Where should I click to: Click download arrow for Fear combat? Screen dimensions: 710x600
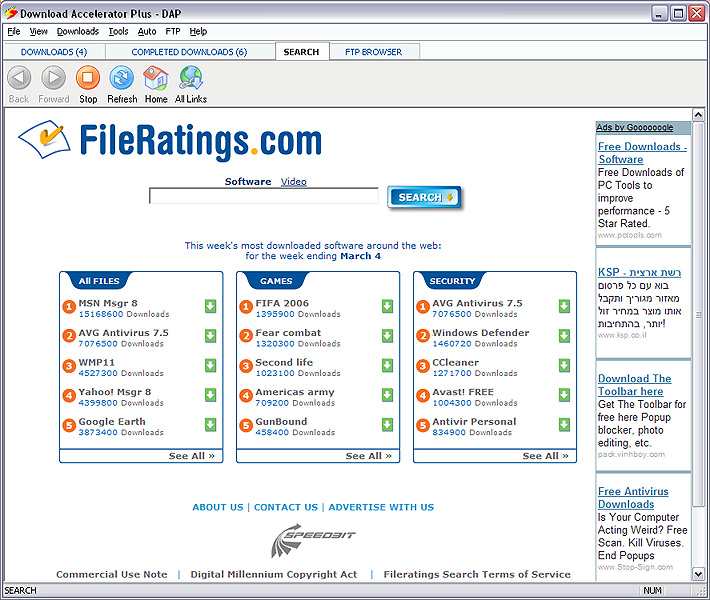click(x=387, y=336)
